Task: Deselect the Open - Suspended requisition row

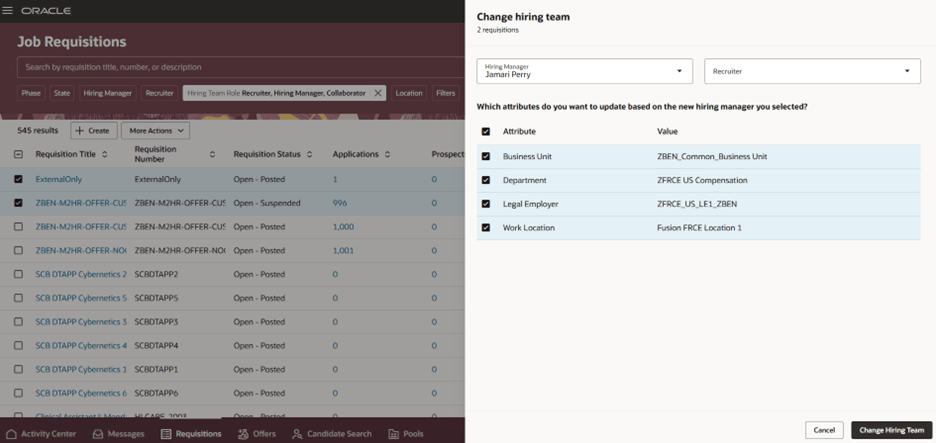Action: click(18, 203)
